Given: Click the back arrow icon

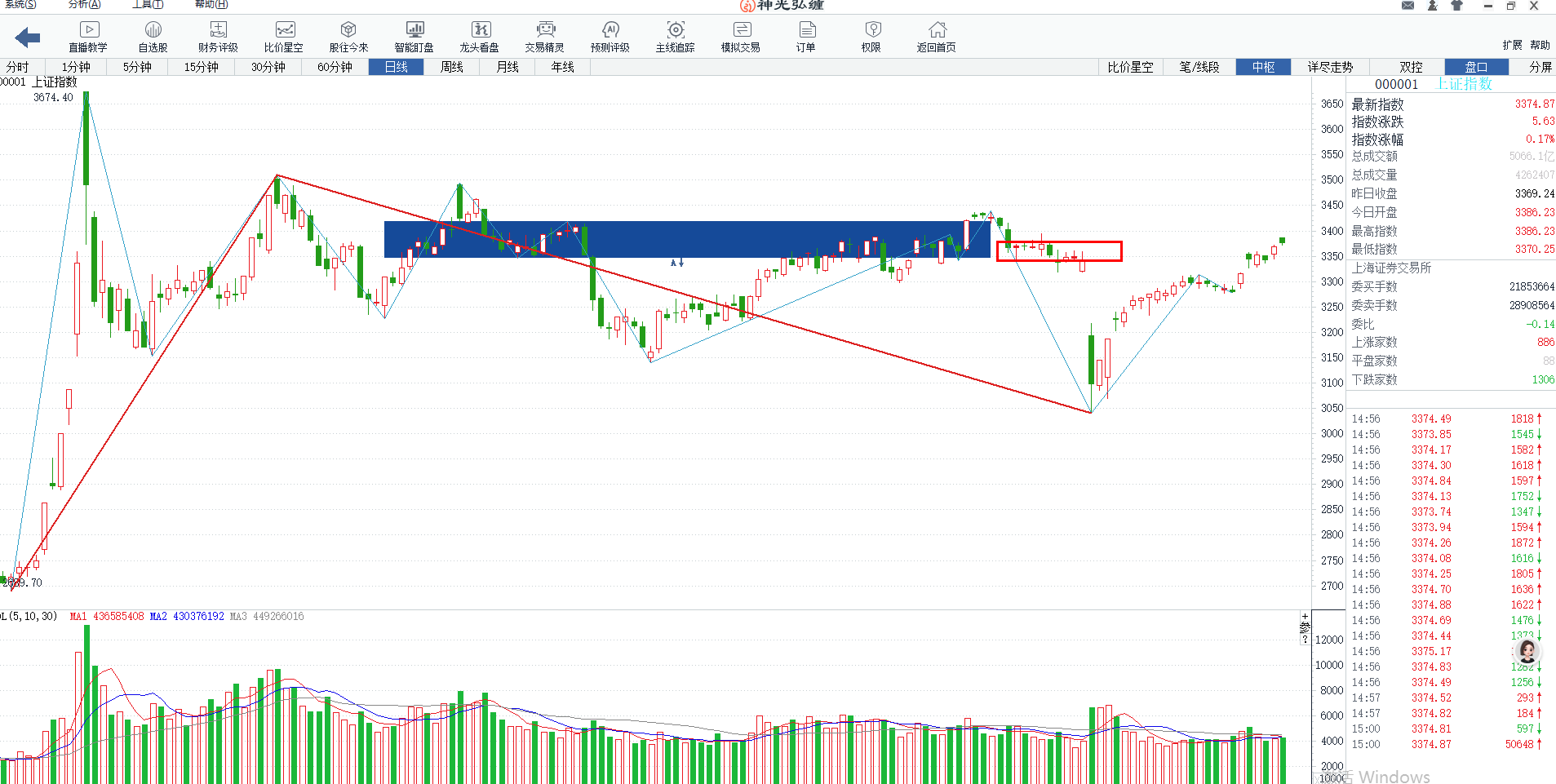Looking at the screenshot, I should point(28,38).
